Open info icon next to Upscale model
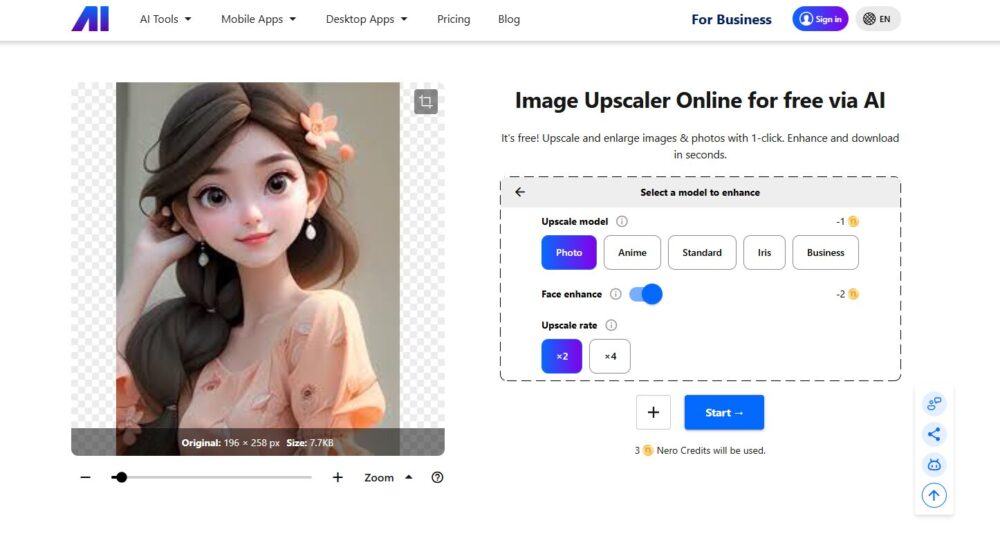The image size is (1000, 534). (622, 221)
